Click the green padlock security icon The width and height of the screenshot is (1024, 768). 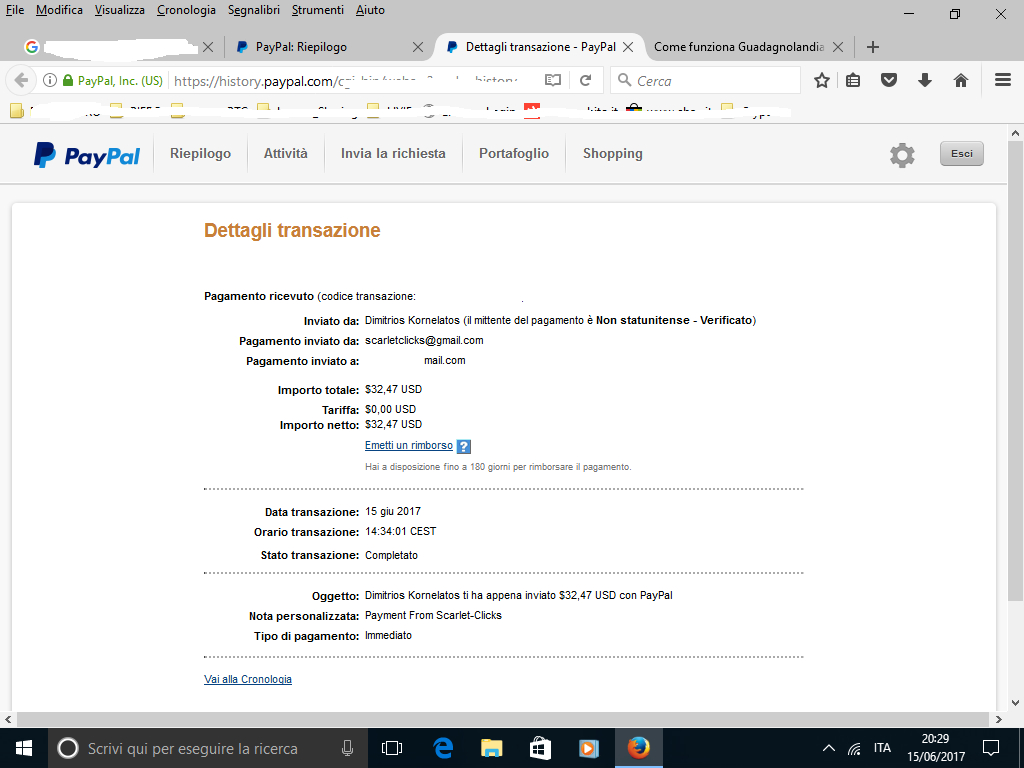click(67, 80)
